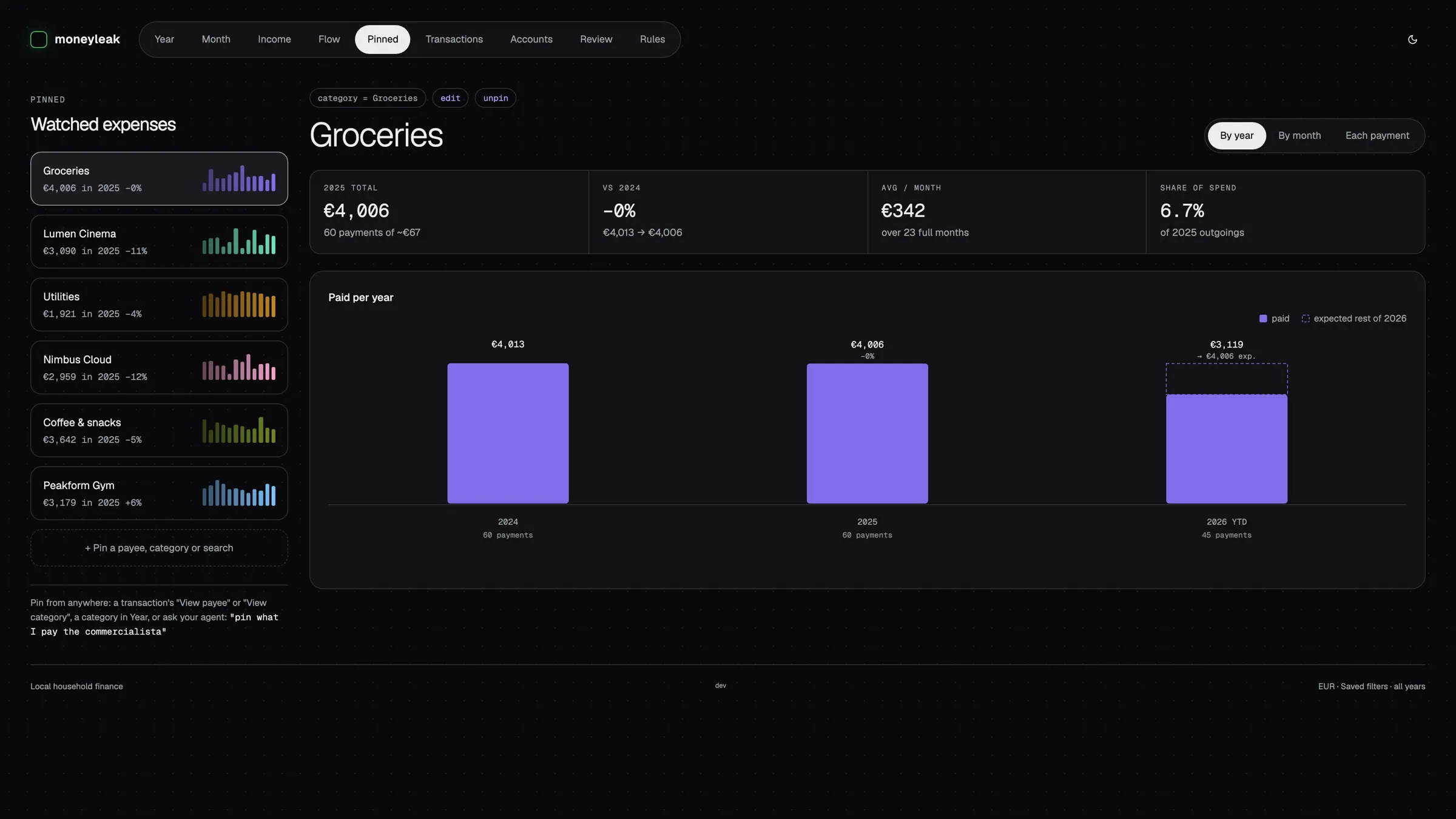
Task: Open the Nimbus Cloud pinned card
Action: [x=159, y=368]
